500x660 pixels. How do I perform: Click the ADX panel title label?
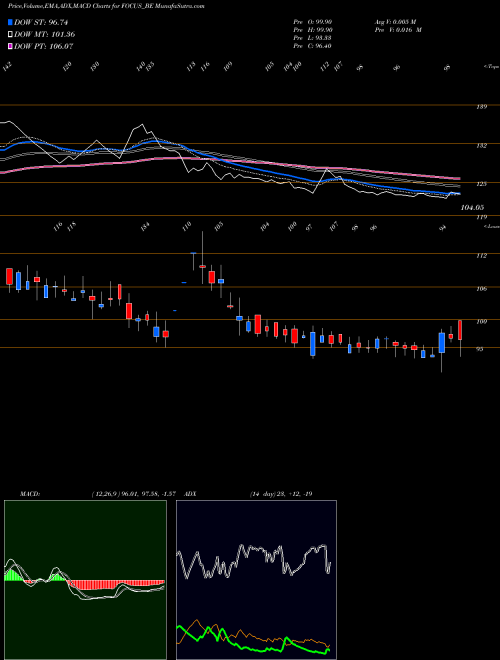click(190, 494)
